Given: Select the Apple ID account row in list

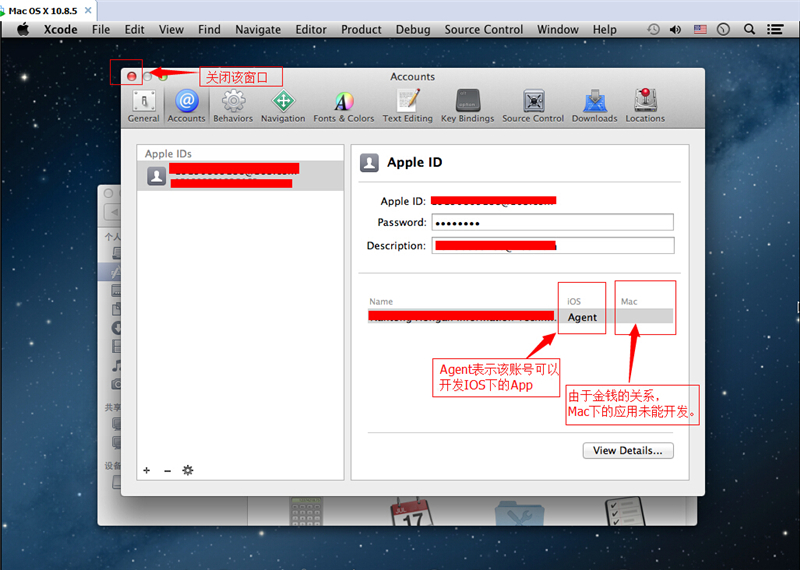Looking at the screenshot, I should tap(240, 176).
